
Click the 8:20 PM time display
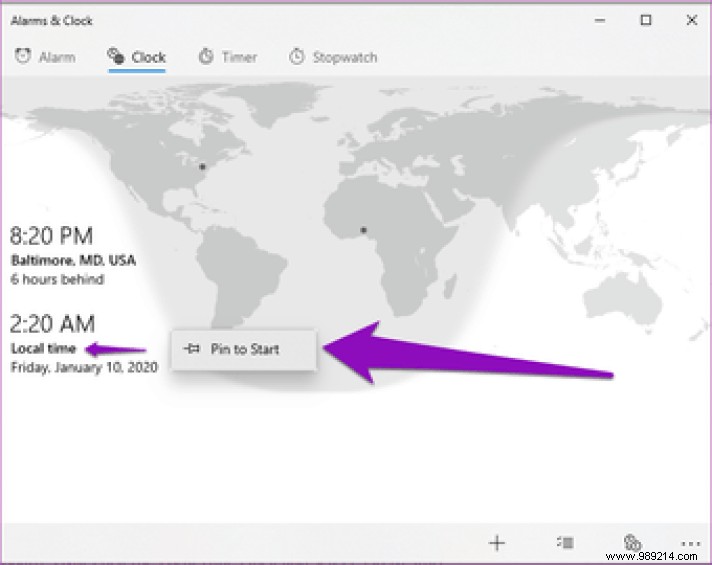point(51,236)
